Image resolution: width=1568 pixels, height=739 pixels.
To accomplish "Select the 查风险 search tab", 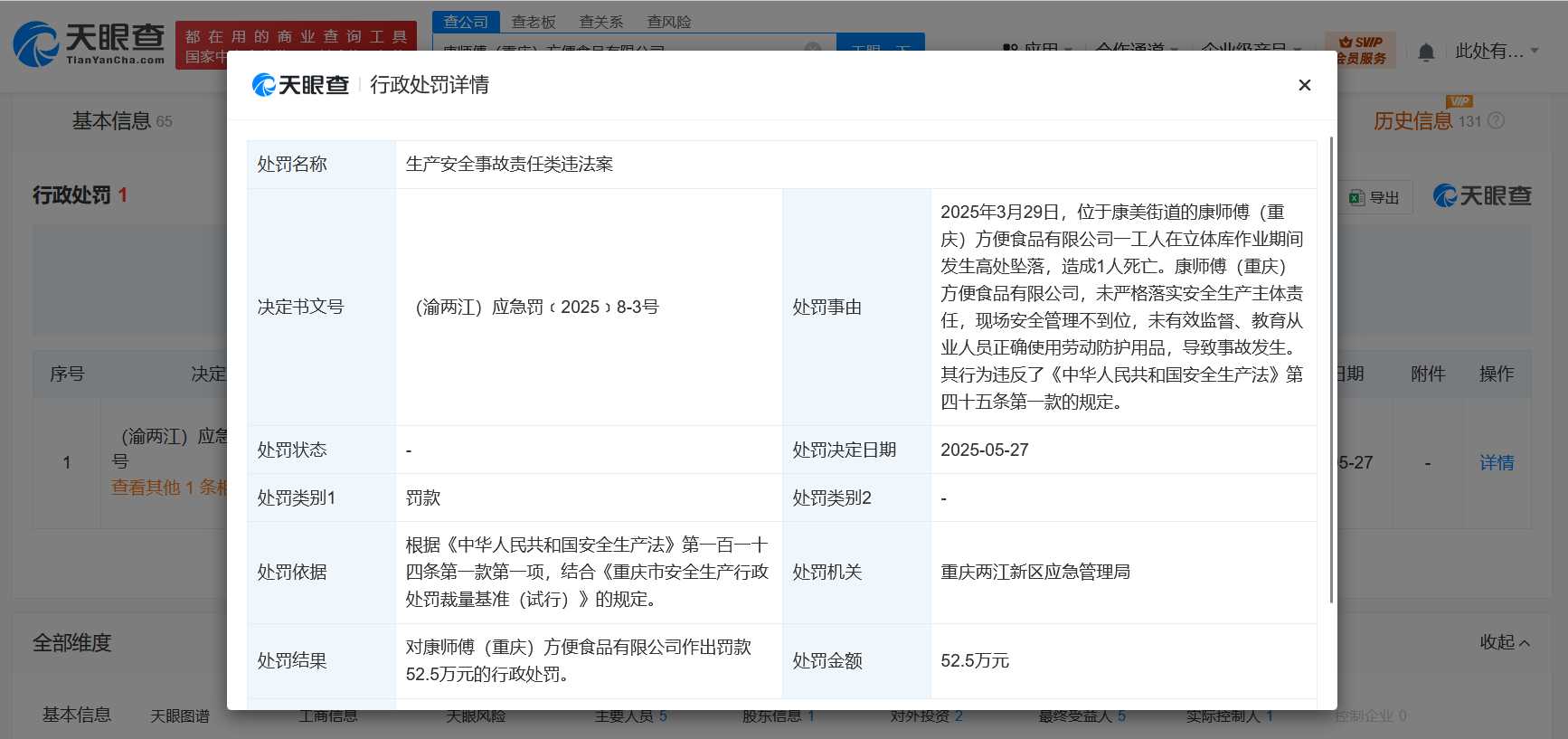I will (669, 22).
